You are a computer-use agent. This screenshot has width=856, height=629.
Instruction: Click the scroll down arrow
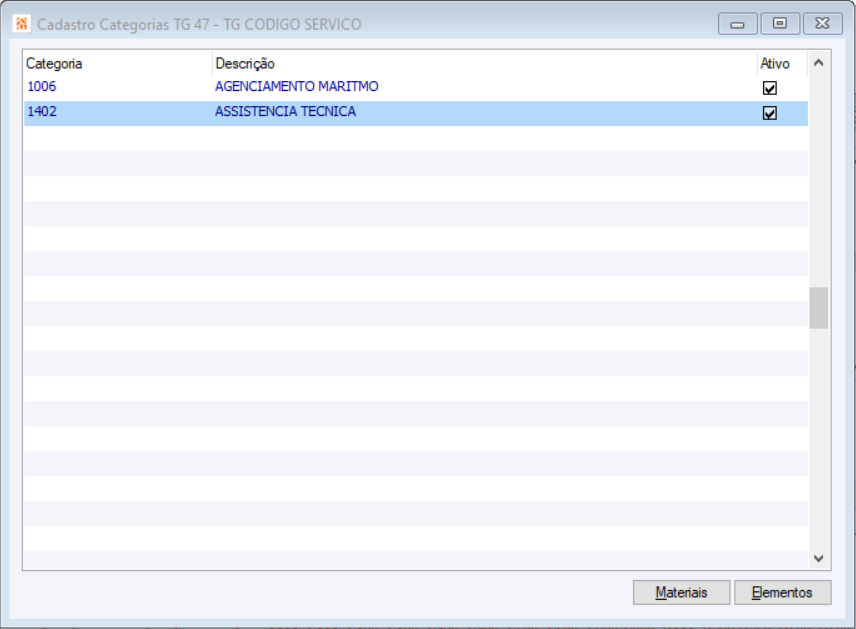pyautogui.click(x=819, y=558)
